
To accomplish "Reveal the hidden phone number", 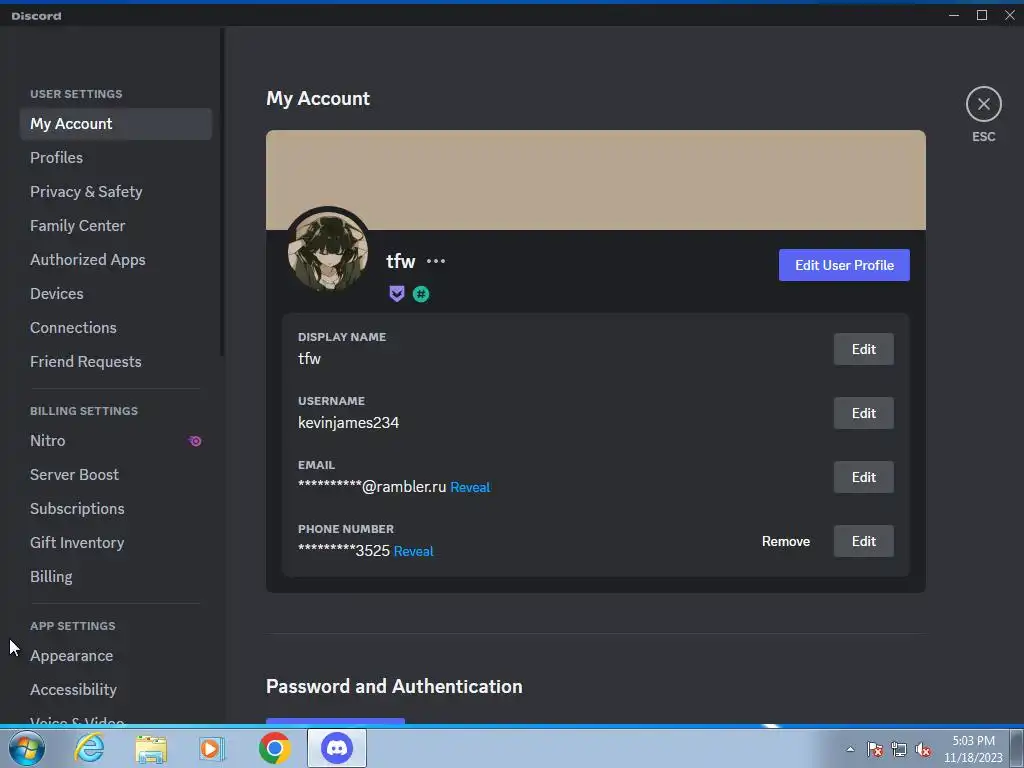I will (413, 551).
